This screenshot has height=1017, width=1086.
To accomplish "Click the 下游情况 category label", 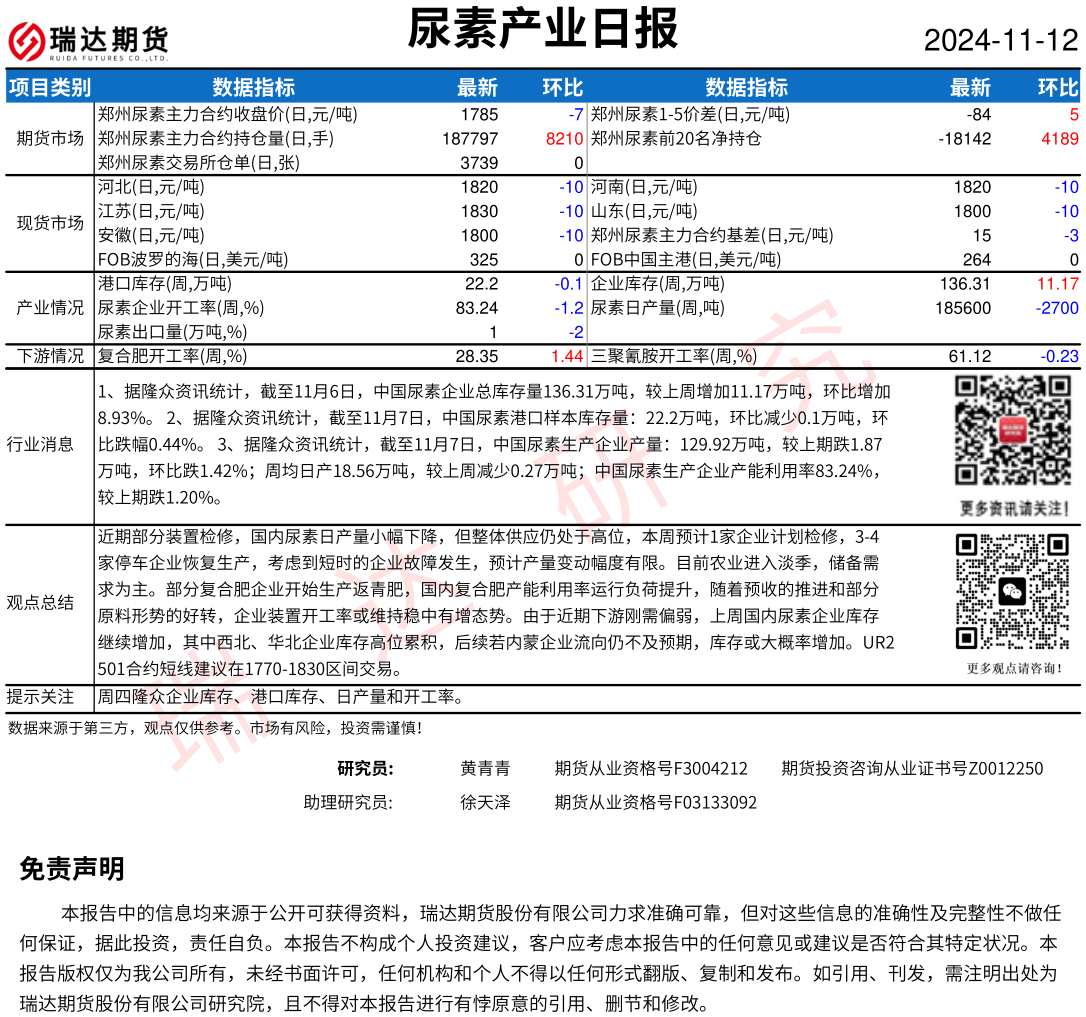I will tap(50, 356).
